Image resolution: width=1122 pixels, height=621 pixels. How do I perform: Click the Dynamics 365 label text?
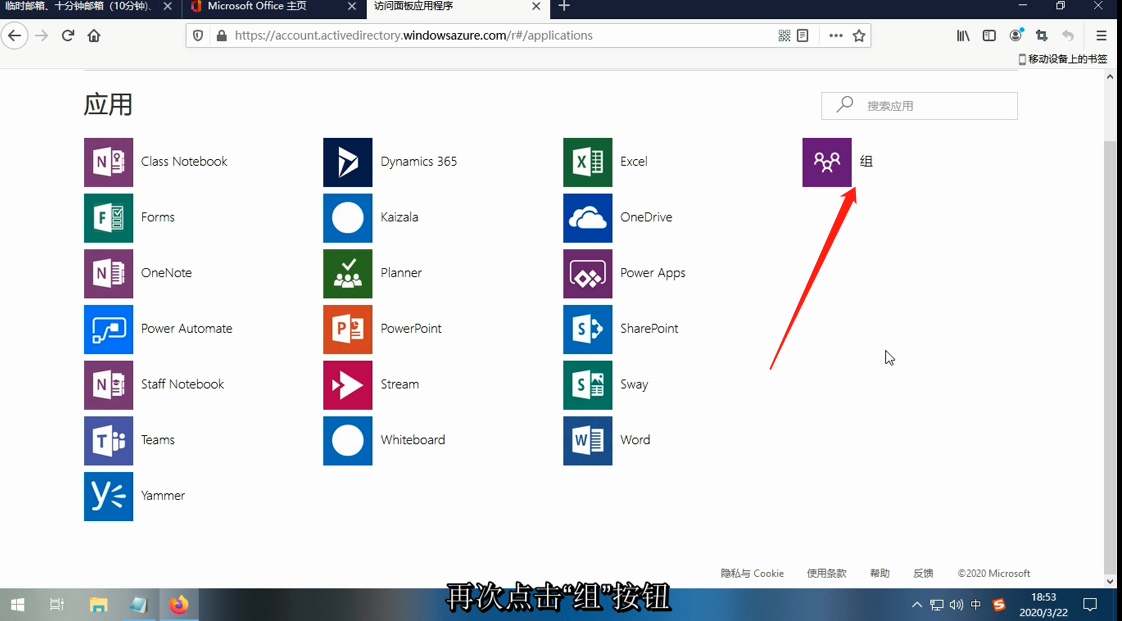tap(419, 162)
